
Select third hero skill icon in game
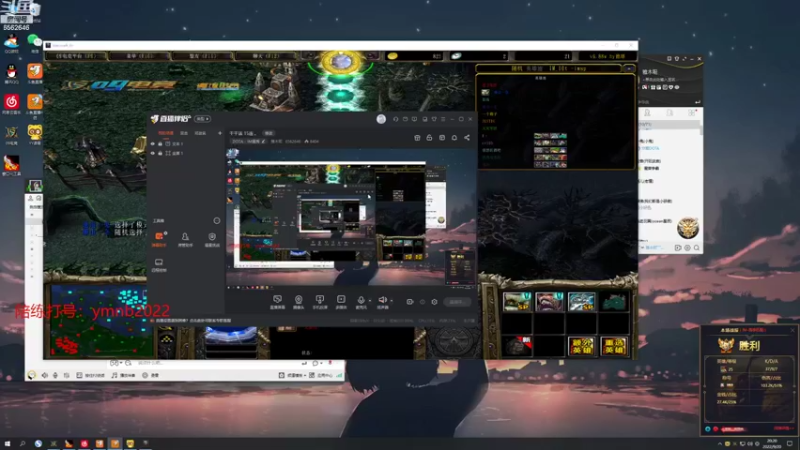click(581, 302)
